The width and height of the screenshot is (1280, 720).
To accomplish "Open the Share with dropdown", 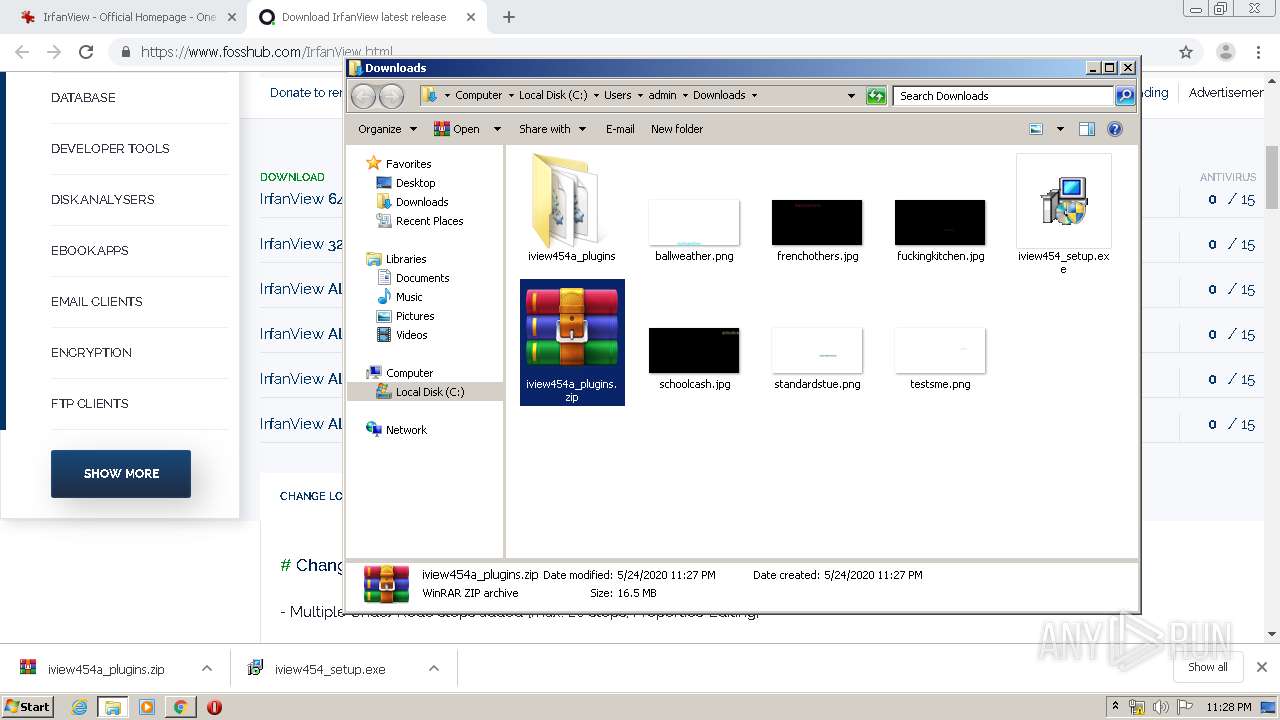I will click(x=551, y=129).
